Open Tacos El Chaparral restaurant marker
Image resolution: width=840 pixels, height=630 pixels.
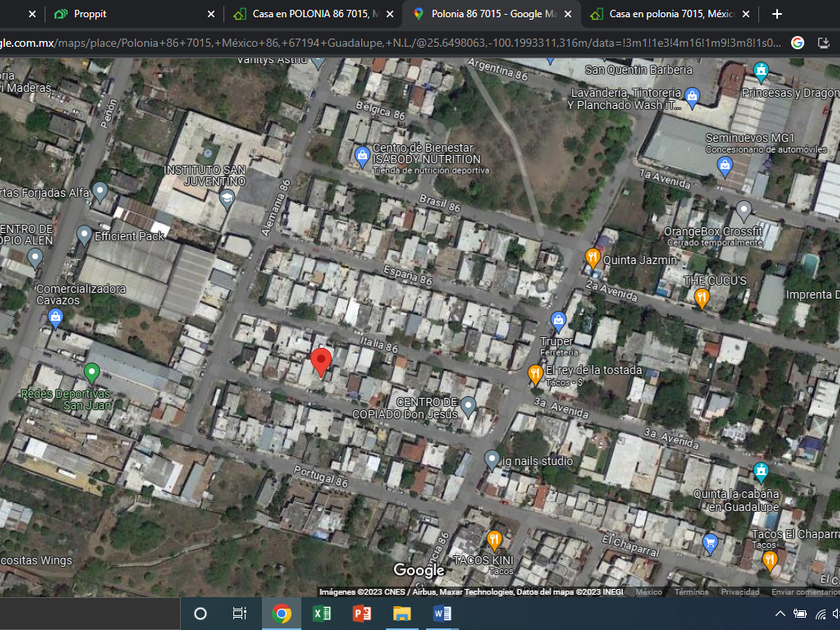[x=770, y=561]
